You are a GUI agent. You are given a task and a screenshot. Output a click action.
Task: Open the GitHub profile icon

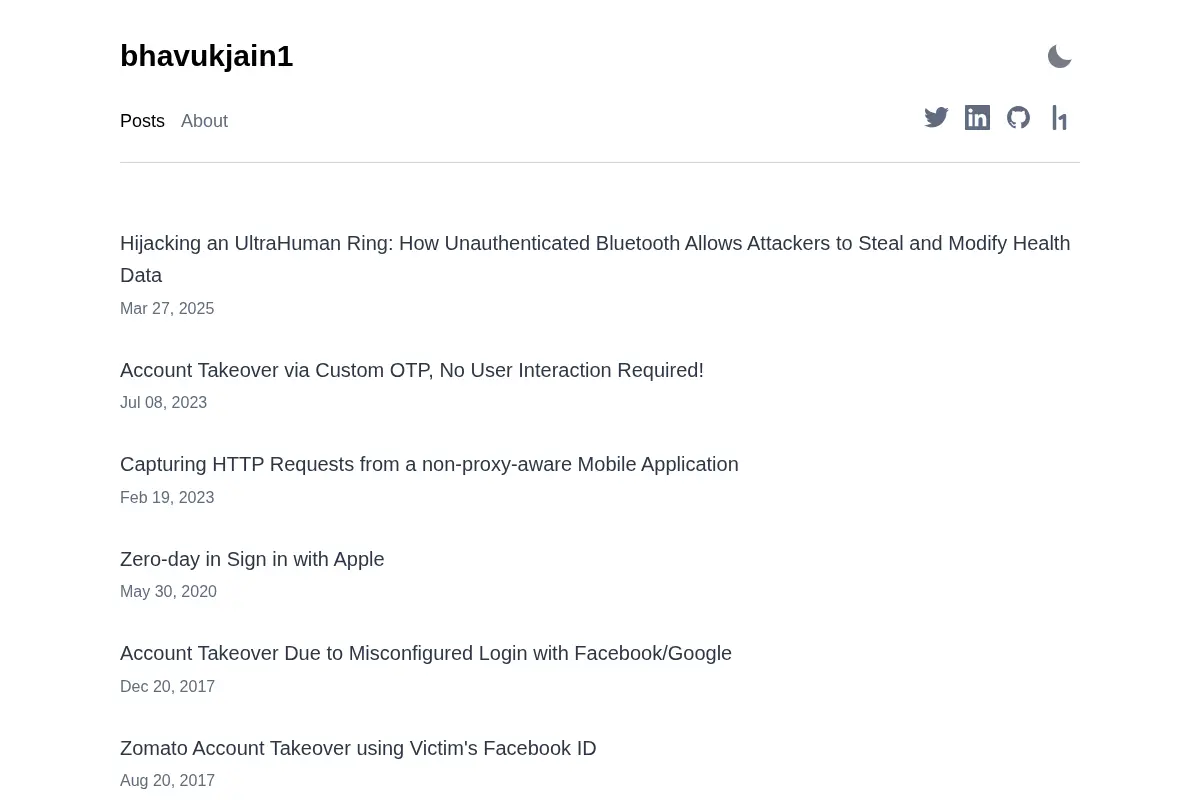(x=1018, y=118)
